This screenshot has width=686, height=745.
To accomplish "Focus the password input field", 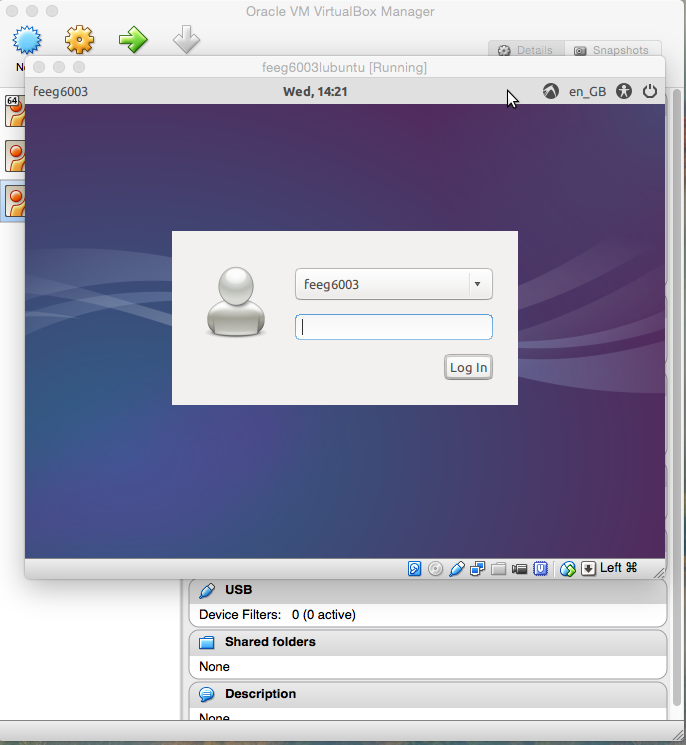I will (x=393, y=327).
